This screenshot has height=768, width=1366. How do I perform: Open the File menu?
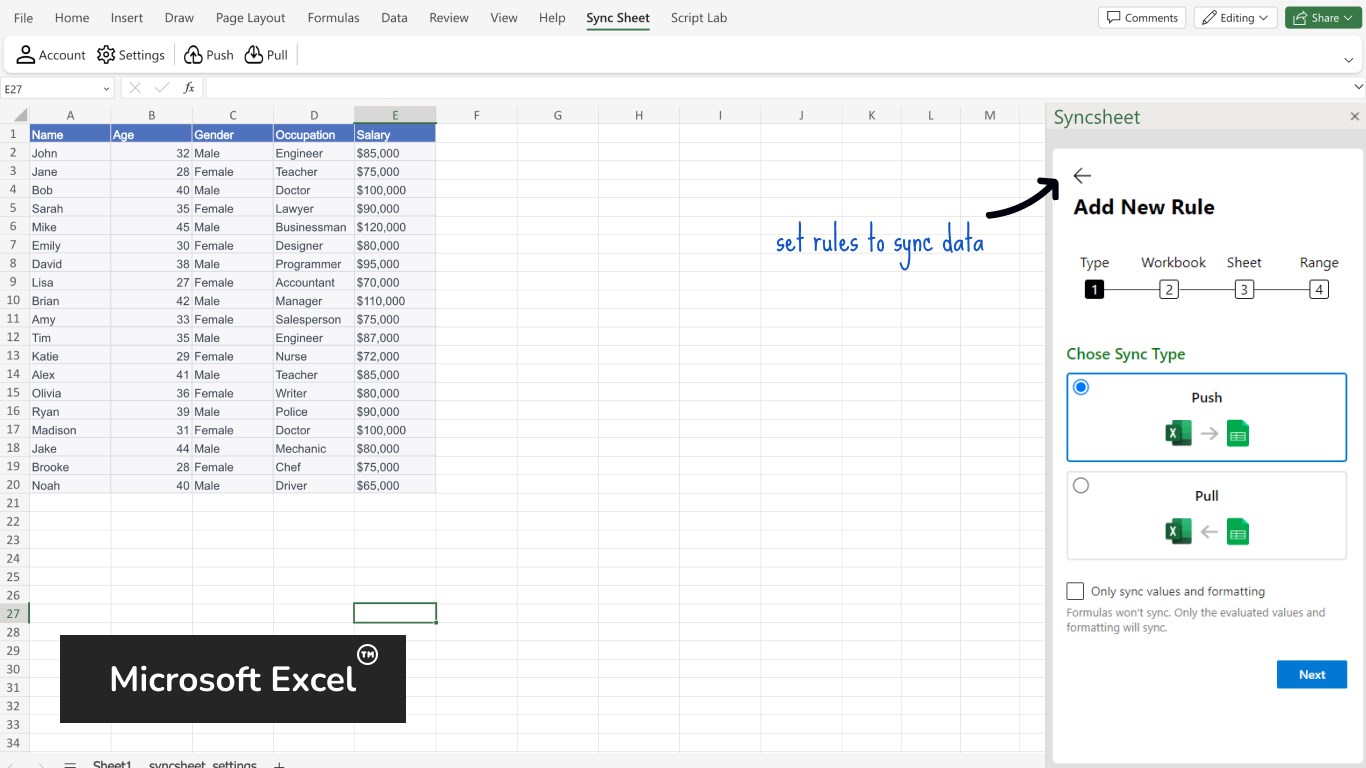pyautogui.click(x=23, y=18)
